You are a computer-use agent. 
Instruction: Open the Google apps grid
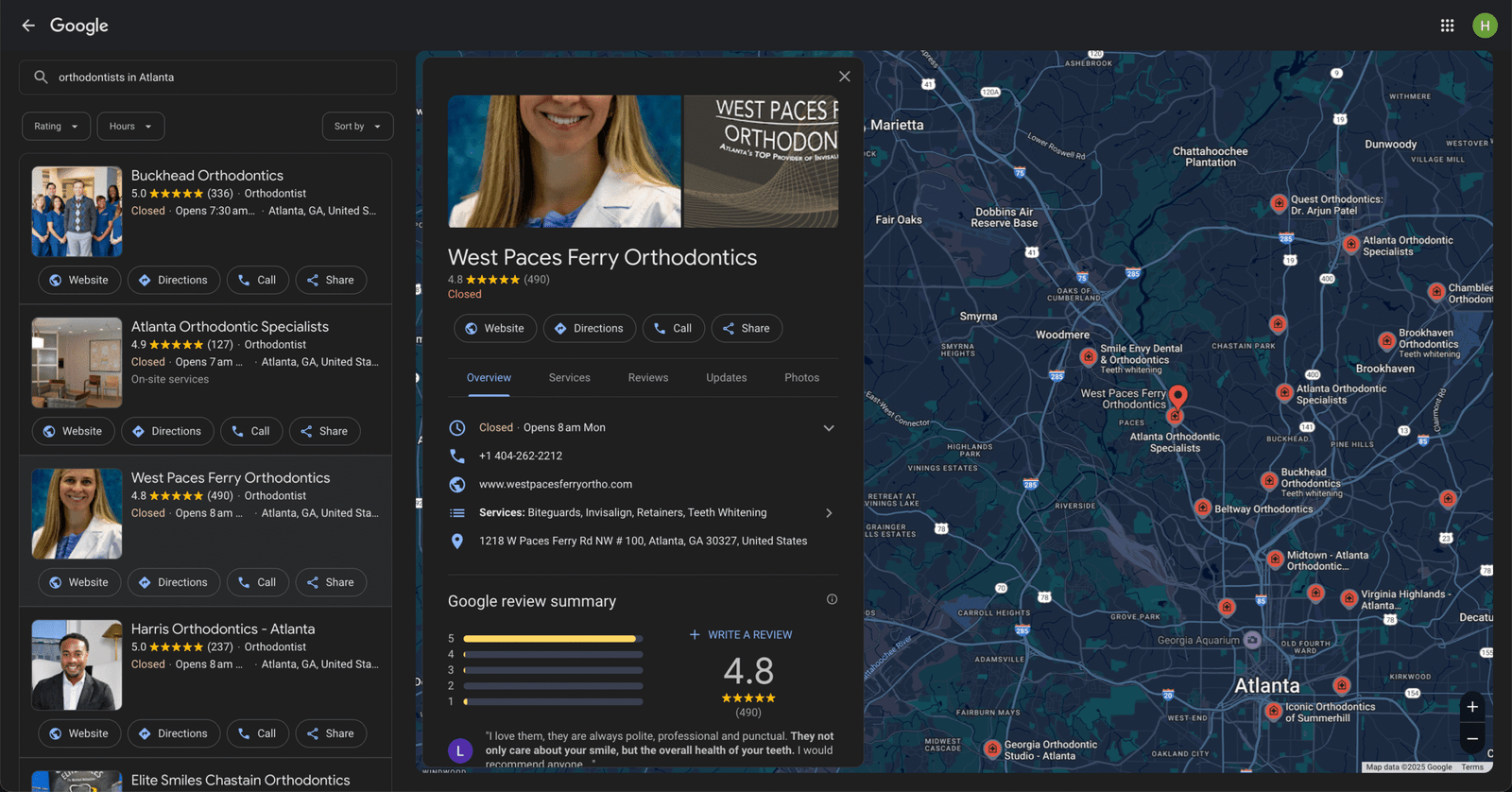coord(1447,26)
